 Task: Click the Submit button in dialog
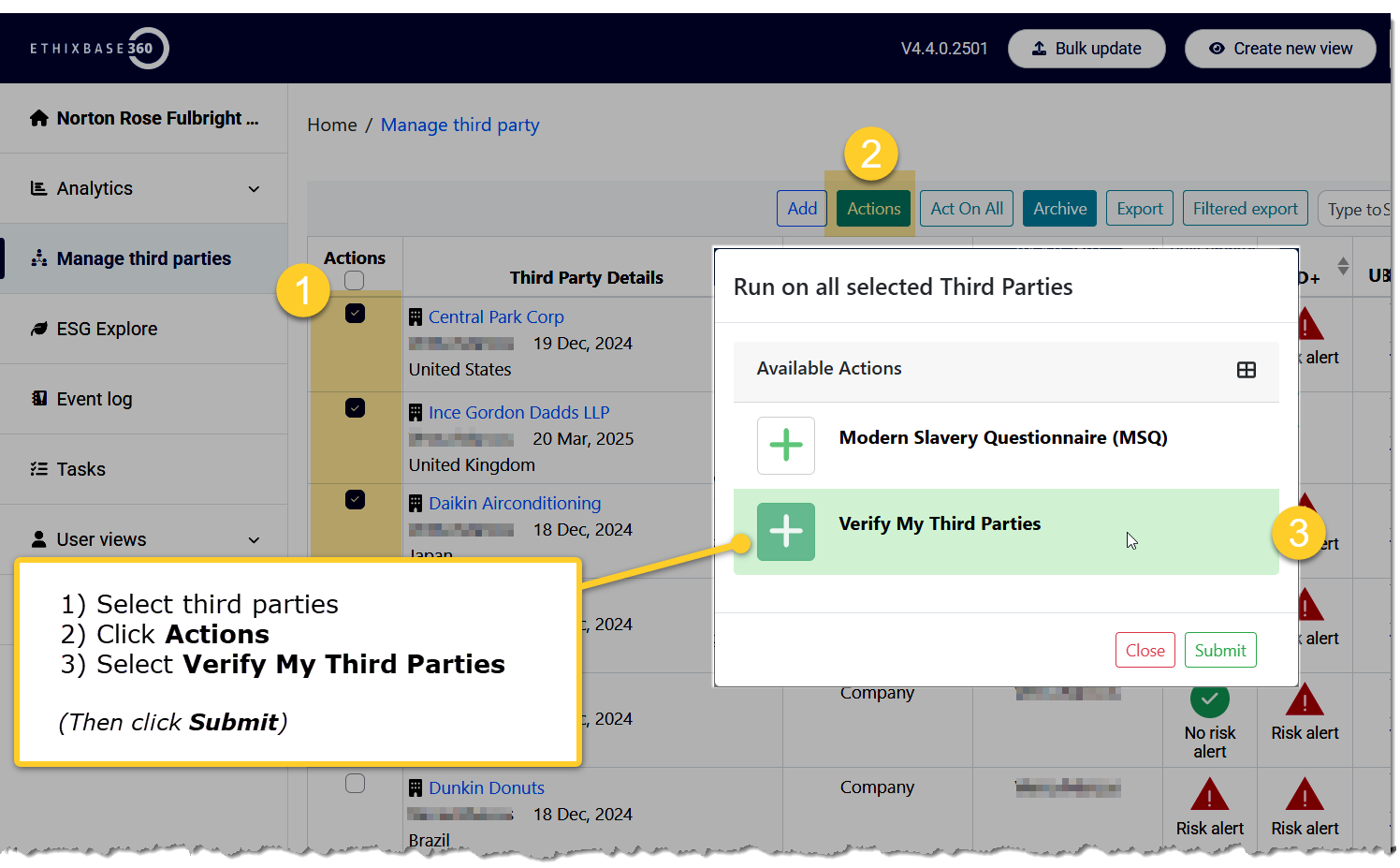(x=1220, y=651)
